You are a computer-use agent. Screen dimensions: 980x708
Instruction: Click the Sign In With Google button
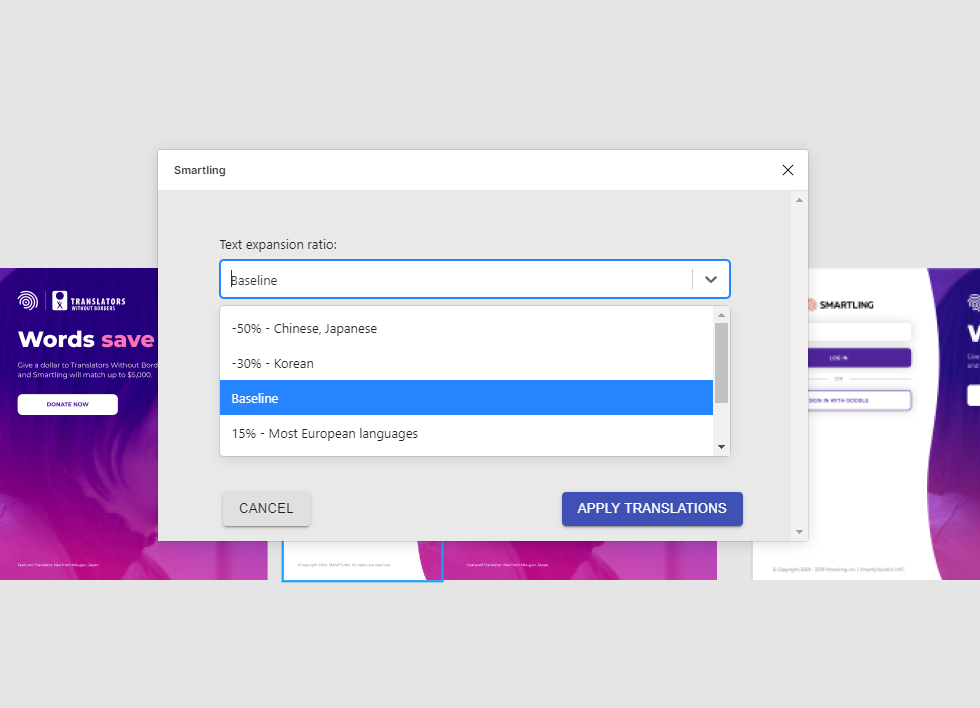[860, 400]
